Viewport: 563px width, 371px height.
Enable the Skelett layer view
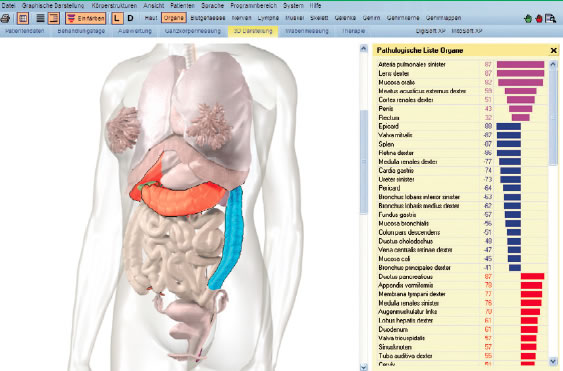click(x=319, y=18)
